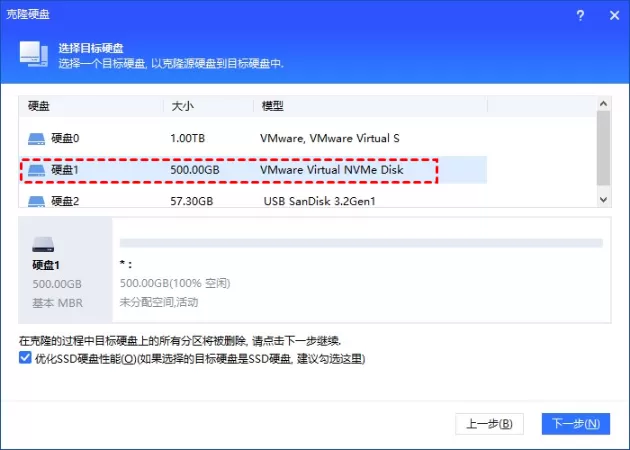Click the 1.00TB size cell
Image resolution: width=630 pixels, height=450 pixels.
188,139
